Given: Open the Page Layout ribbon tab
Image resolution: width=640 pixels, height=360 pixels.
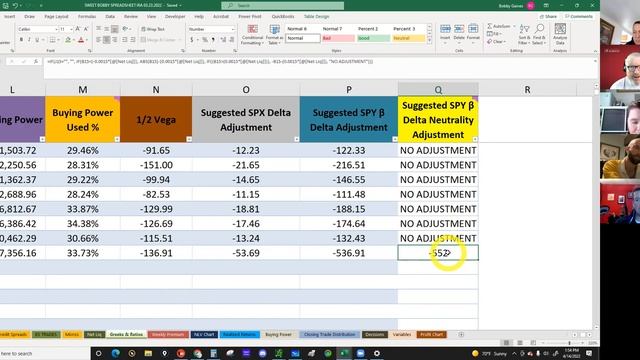Looking at the screenshot, I should 56,16.
